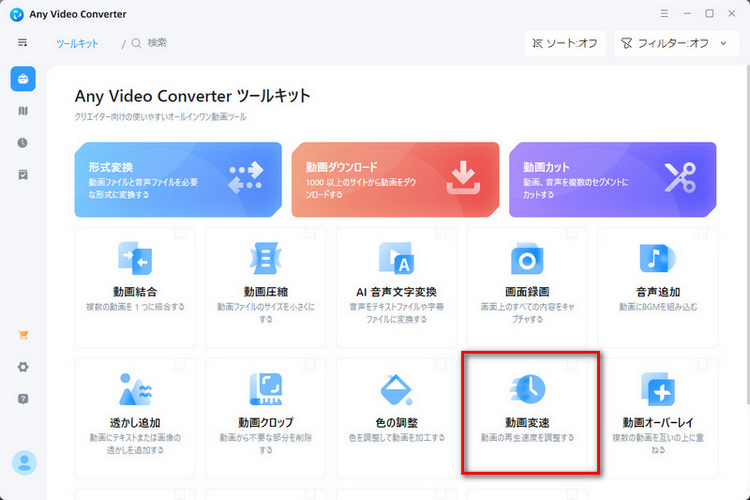Click the 動画変速 title text
This screenshot has width=750, height=500.
pos(527,423)
